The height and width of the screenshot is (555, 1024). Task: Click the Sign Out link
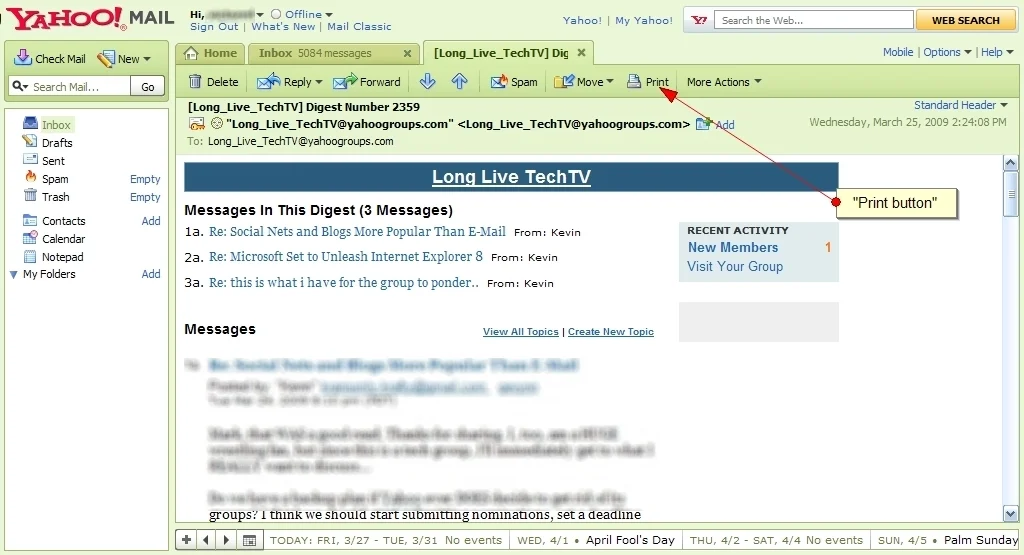tap(214, 27)
